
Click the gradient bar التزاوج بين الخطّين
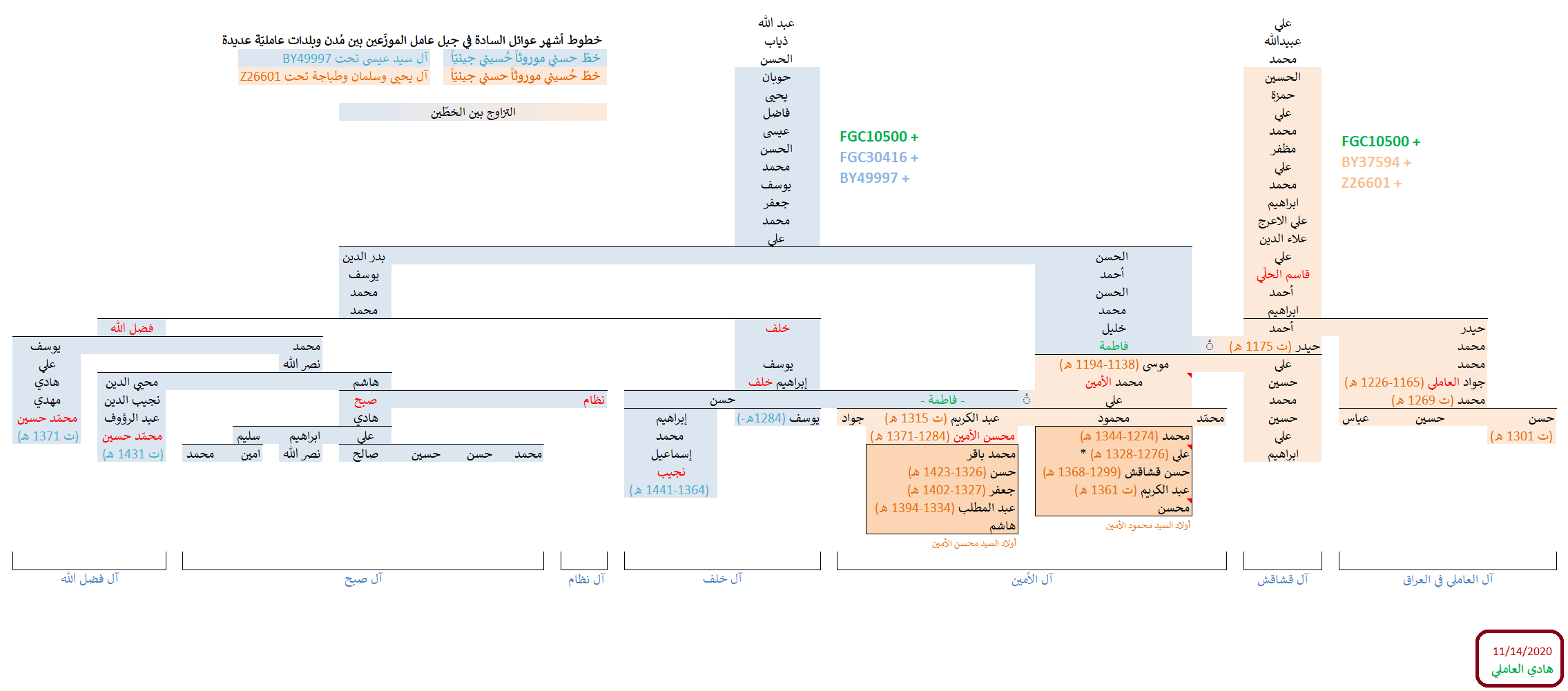point(473,112)
